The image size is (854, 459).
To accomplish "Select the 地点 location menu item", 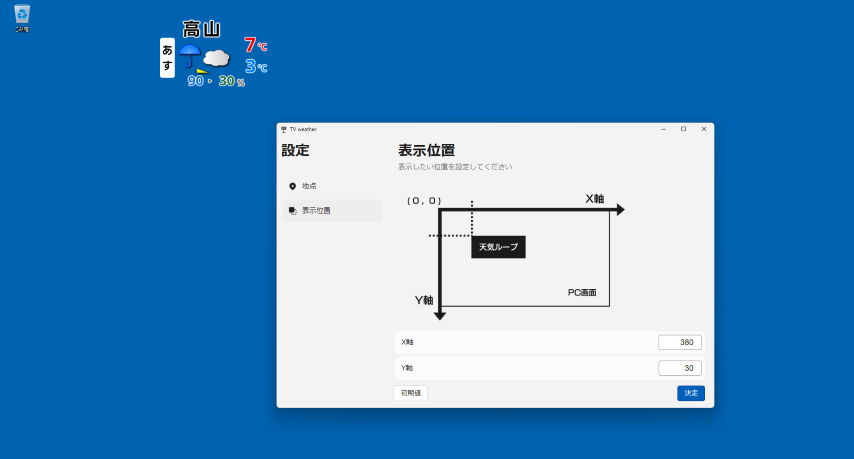I will tap(332, 186).
